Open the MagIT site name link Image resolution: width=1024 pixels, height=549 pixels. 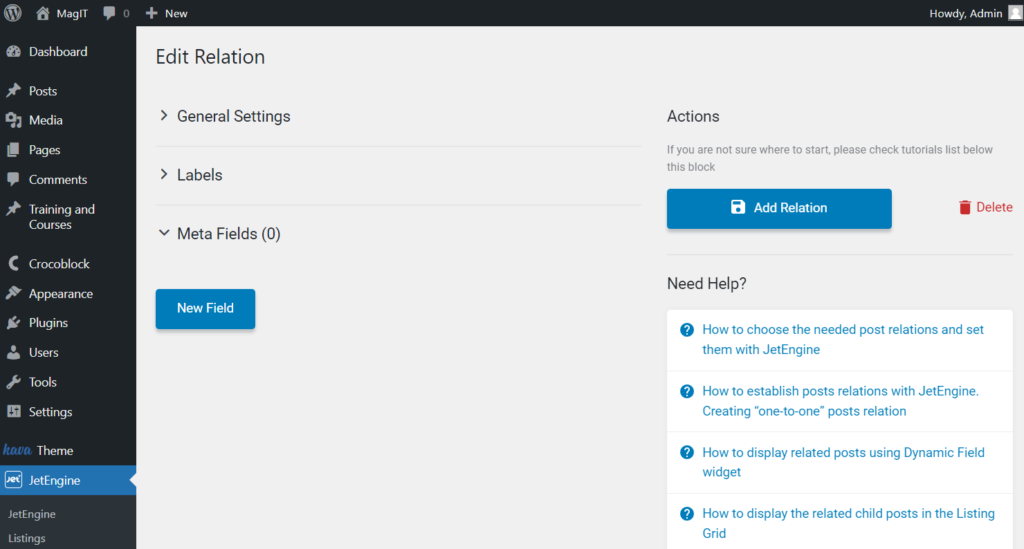point(72,13)
